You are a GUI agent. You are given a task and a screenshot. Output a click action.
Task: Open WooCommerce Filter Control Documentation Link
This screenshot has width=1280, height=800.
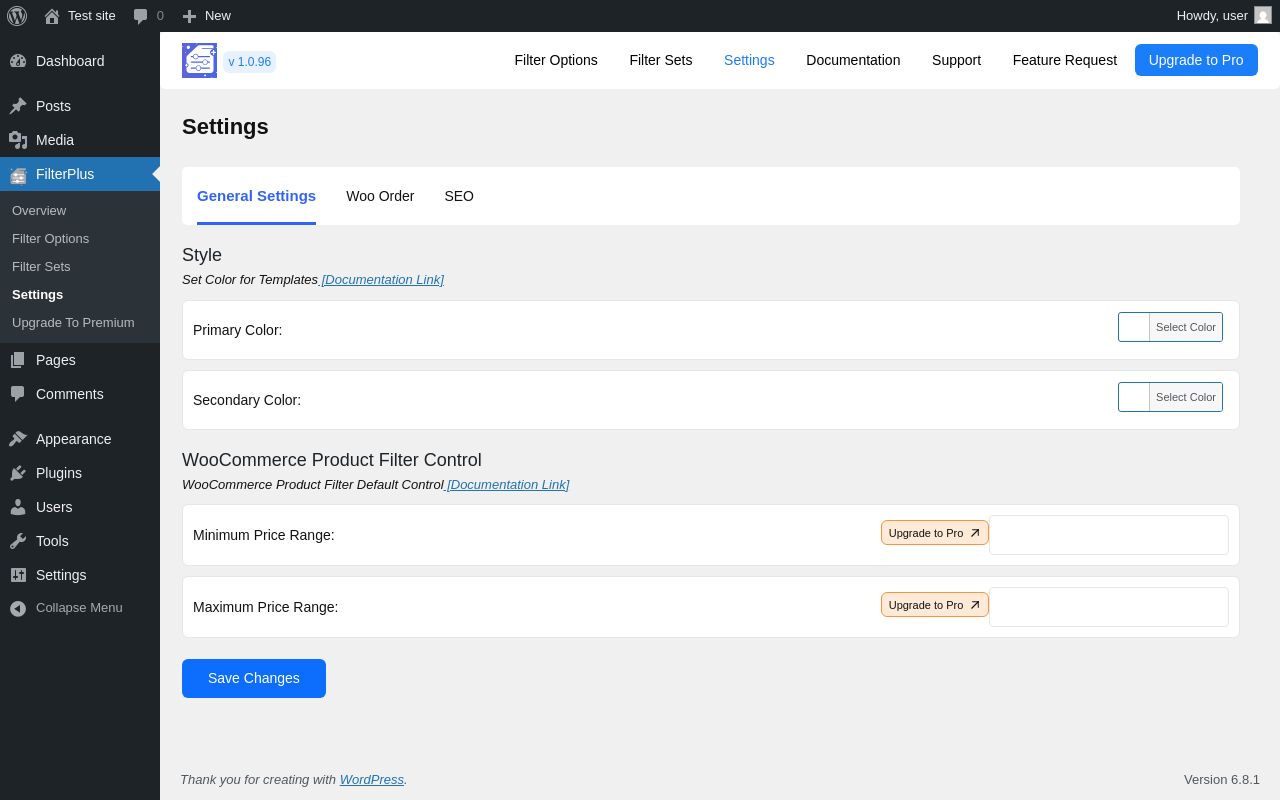pyautogui.click(x=508, y=485)
